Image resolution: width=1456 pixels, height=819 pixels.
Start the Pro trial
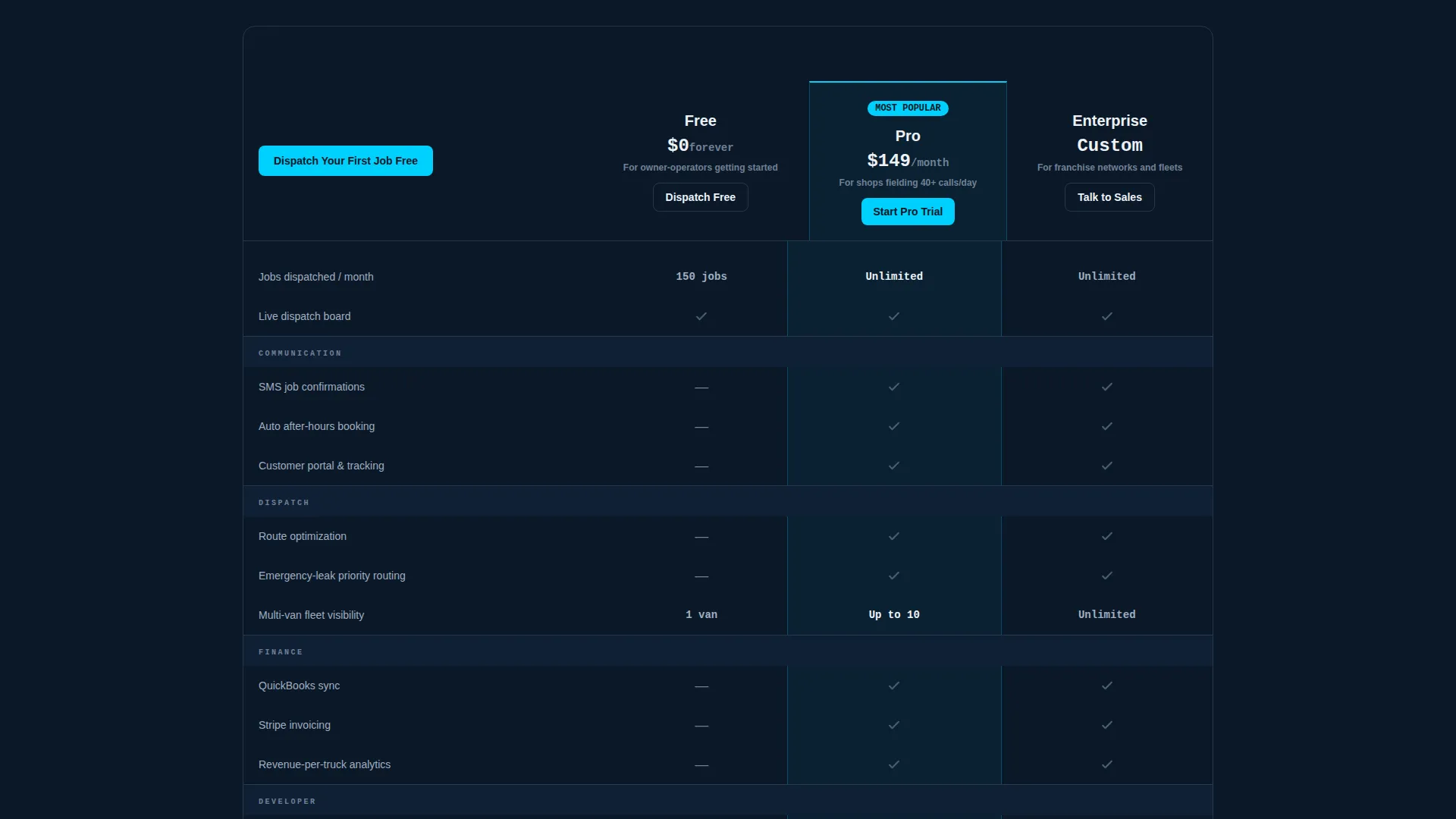tap(908, 212)
